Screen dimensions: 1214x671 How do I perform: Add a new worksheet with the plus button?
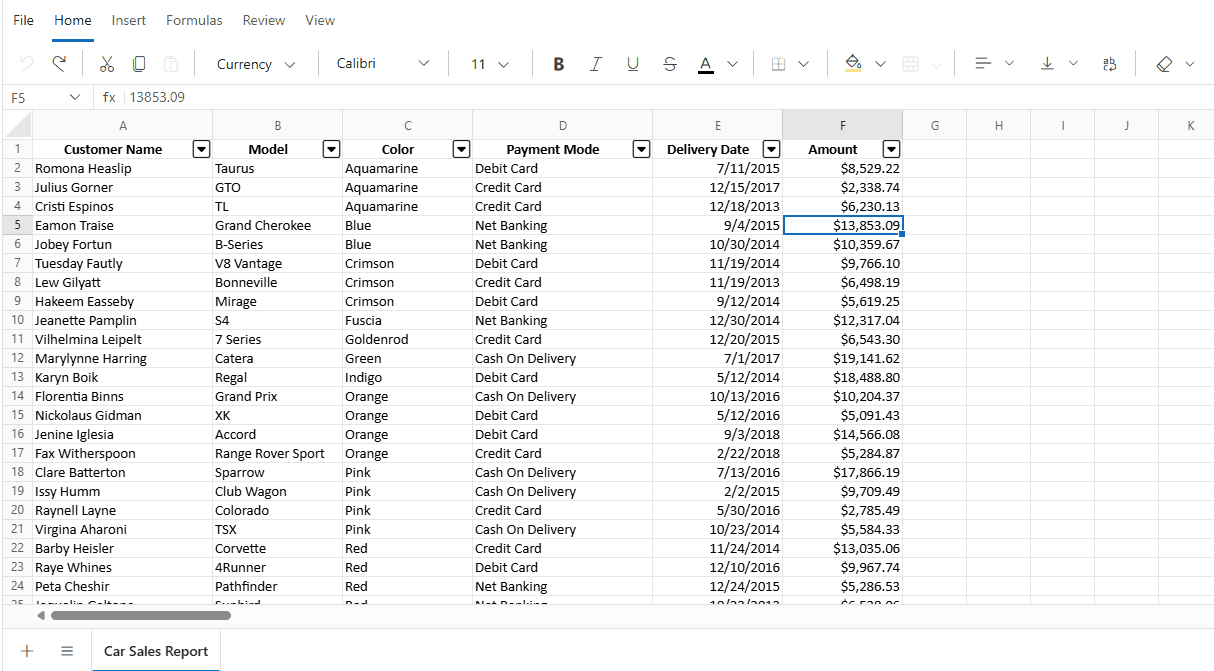click(x=27, y=650)
